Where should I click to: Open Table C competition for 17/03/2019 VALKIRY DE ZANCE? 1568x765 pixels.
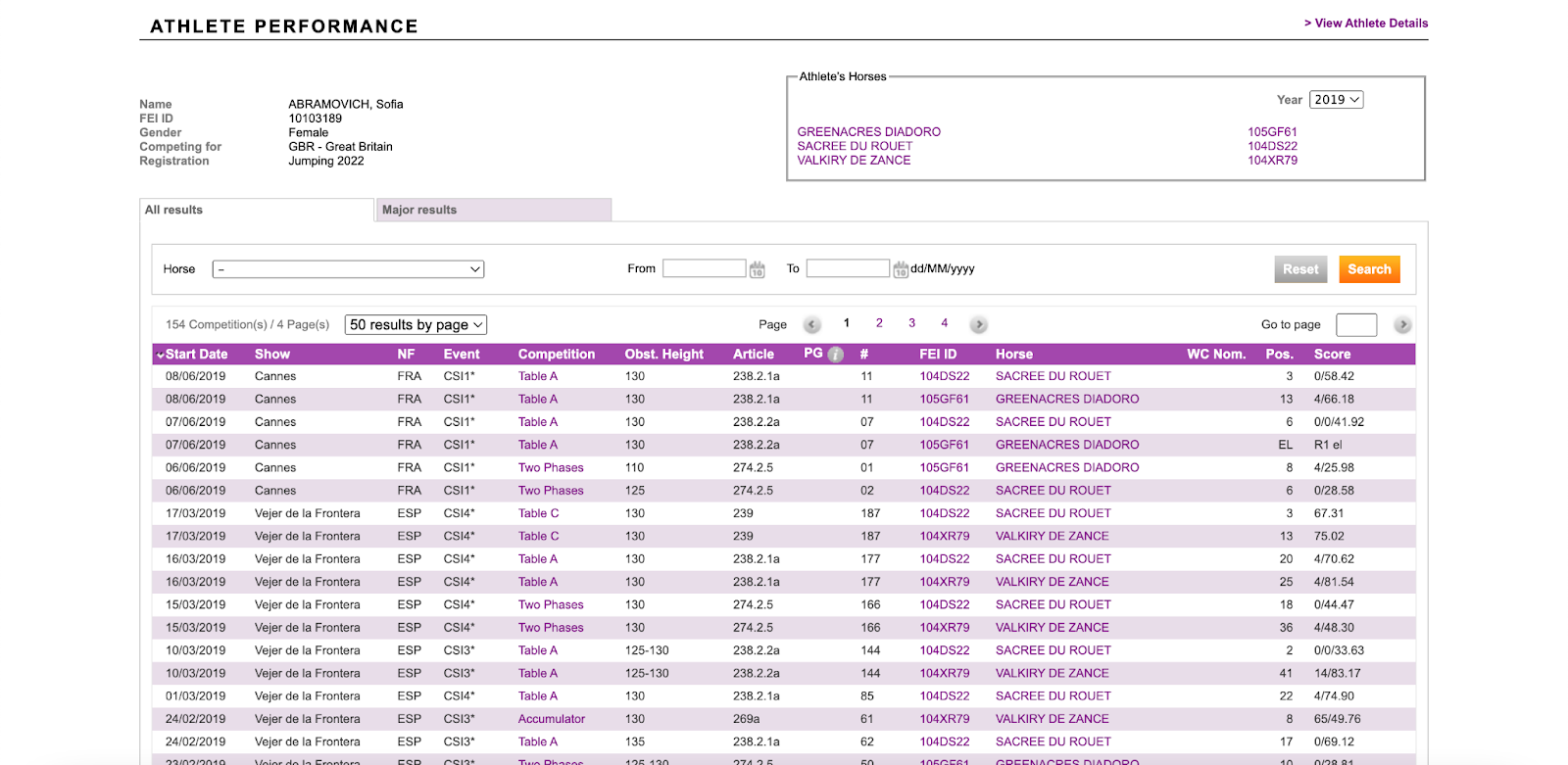(539, 537)
